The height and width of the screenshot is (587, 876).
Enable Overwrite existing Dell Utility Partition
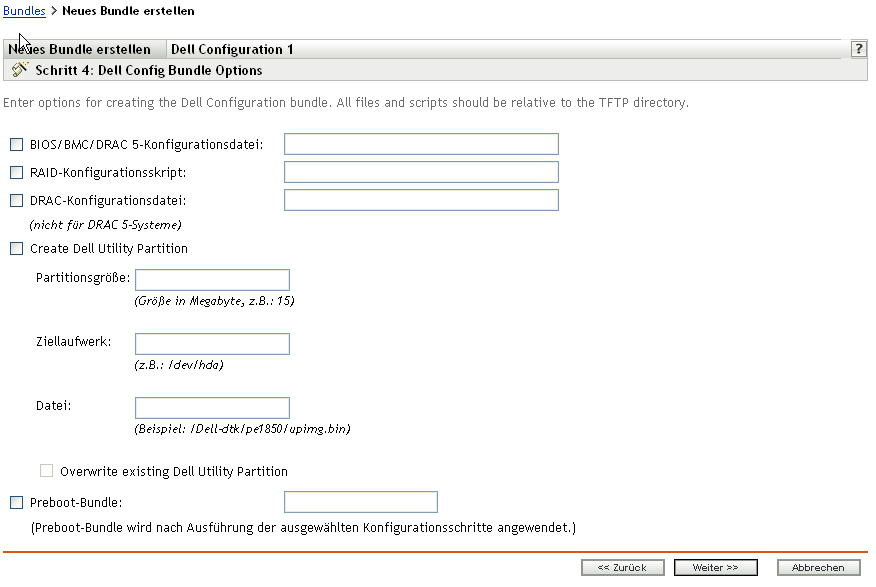tap(46, 471)
